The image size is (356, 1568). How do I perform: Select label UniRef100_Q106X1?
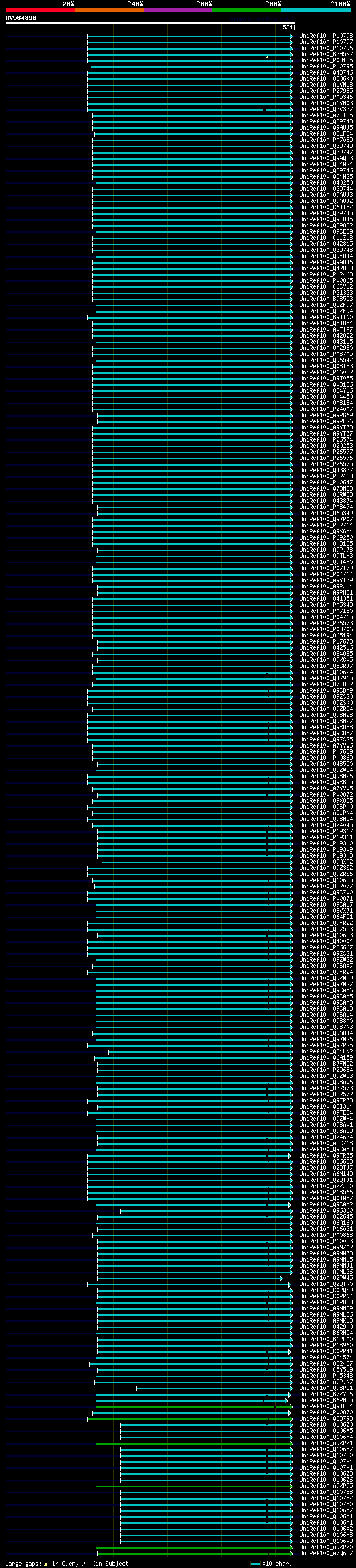click(326, 1516)
